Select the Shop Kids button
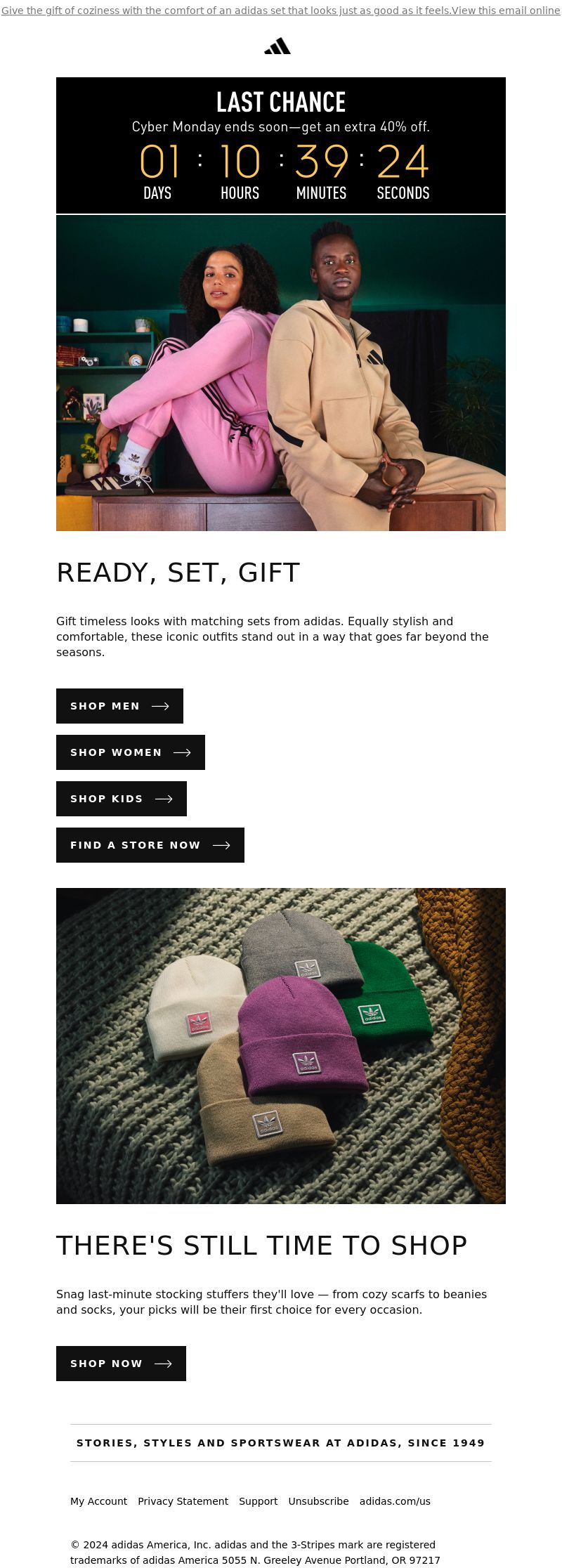This screenshot has height=1568, width=562. pyautogui.click(x=122, y=799)
